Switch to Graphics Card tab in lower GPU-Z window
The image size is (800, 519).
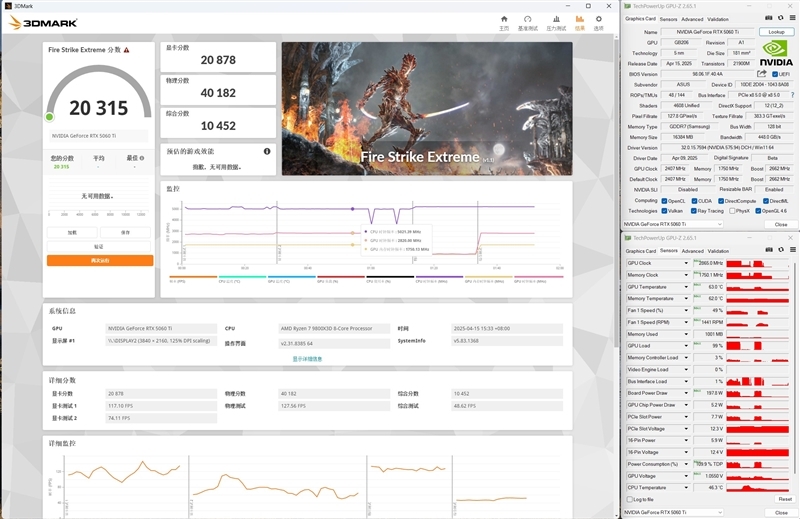[640, 251]
